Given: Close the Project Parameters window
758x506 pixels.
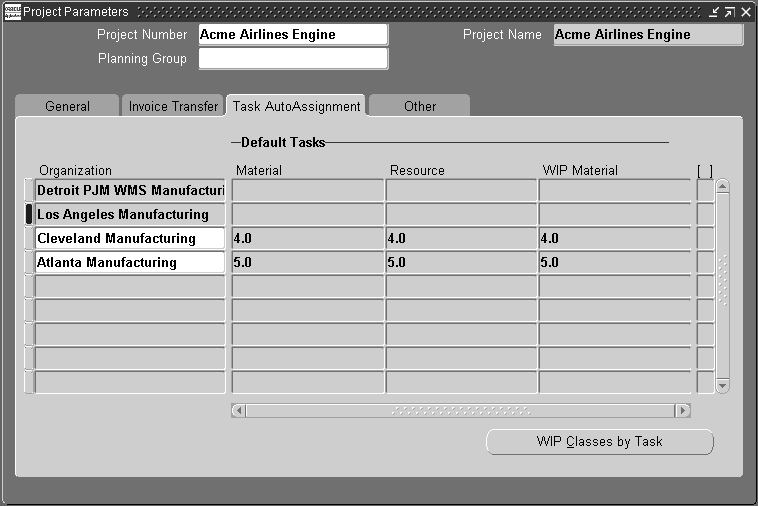Looking at the screenshot, I should click(746, 12).
